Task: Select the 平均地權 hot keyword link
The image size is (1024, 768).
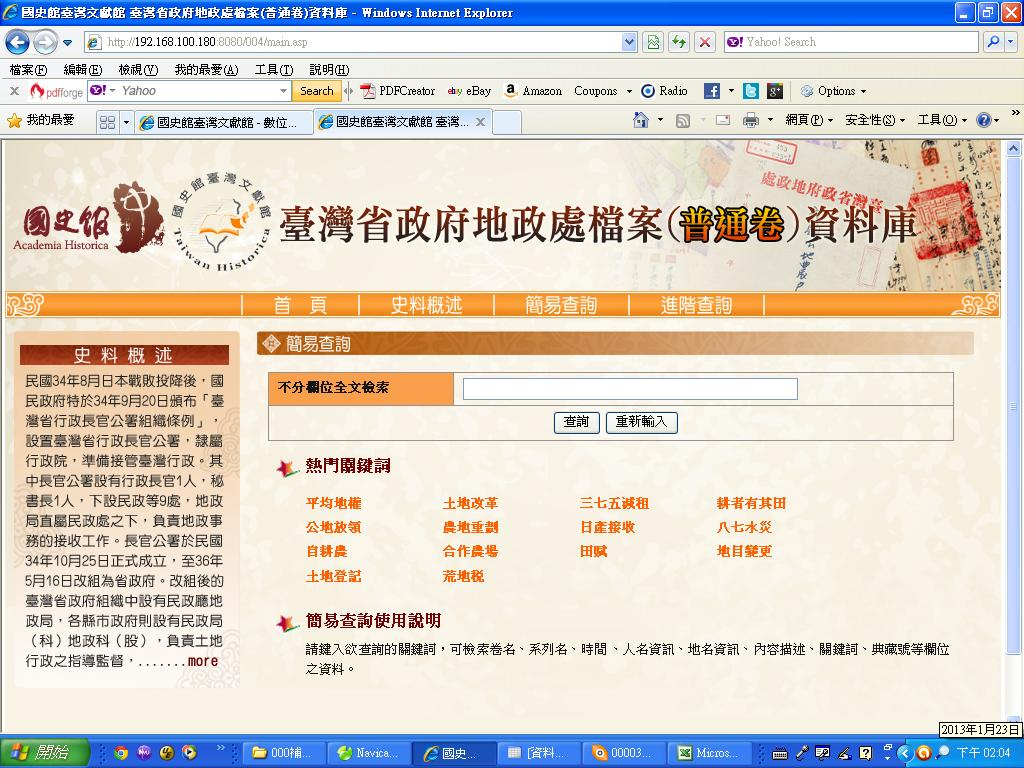Action: [334, 503]
